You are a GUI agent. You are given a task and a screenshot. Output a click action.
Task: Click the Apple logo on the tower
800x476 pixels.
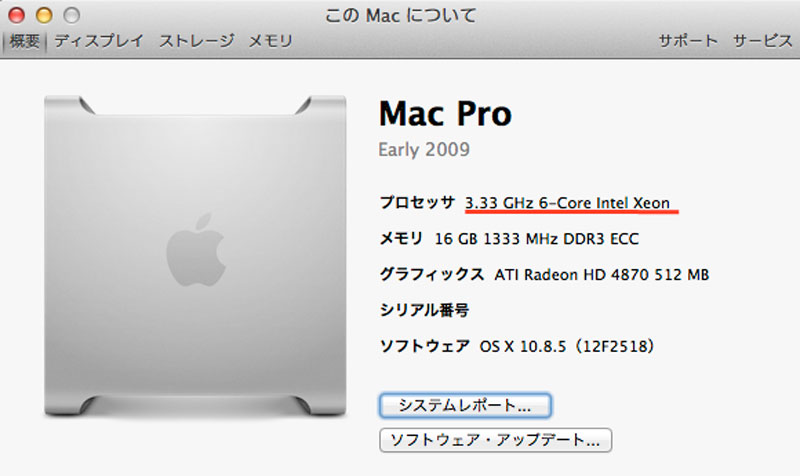[196, 250]
